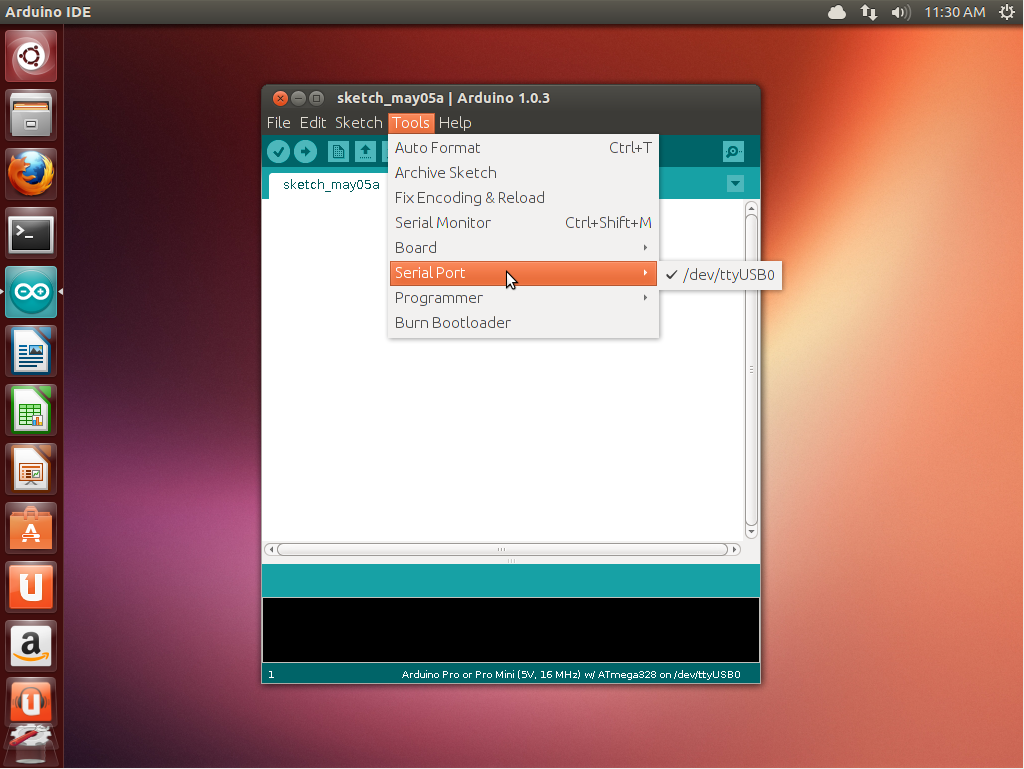Click the vertical scrollbar thumb in editor

click(751, 370)
